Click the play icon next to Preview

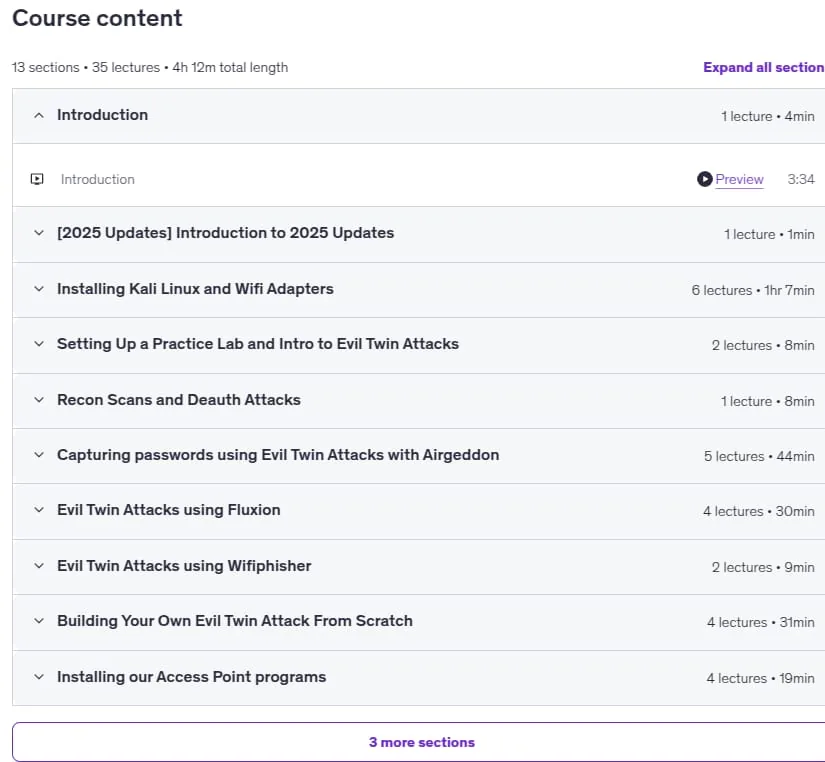pyautogui.click(x=705, y=179)
